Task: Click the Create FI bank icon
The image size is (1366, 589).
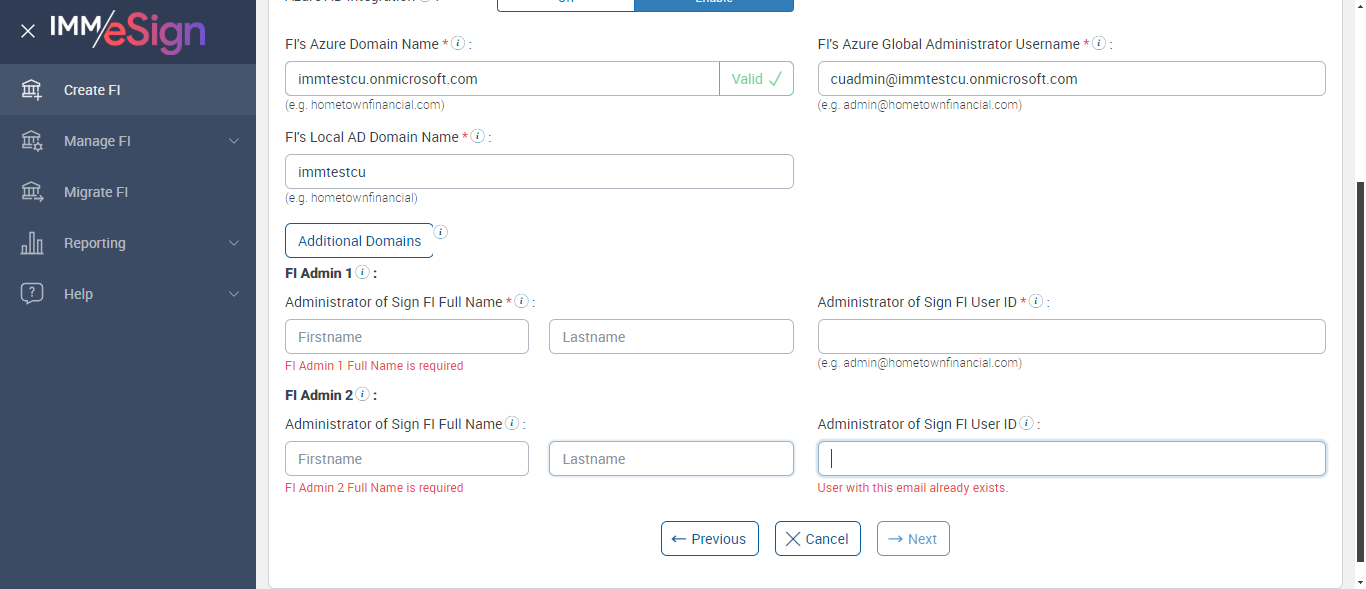Action: click(x=32, y=90)
